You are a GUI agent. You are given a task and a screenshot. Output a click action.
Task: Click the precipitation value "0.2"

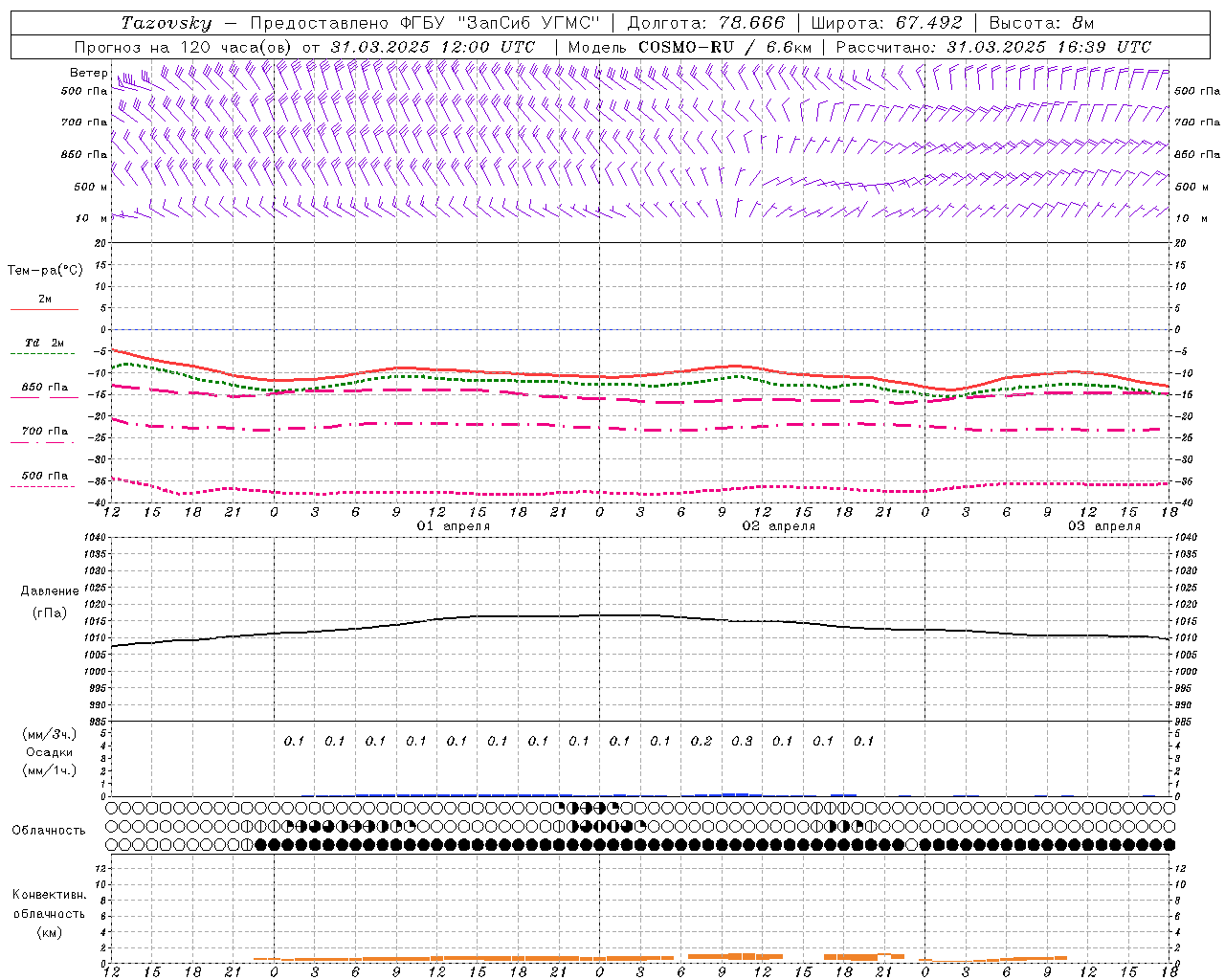pyautogui.click(x=702, y=741)
